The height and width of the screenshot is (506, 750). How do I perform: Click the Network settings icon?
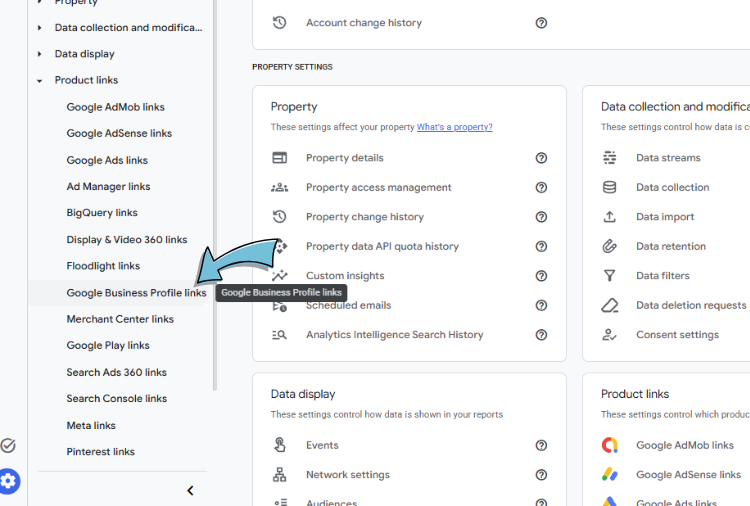279,474
